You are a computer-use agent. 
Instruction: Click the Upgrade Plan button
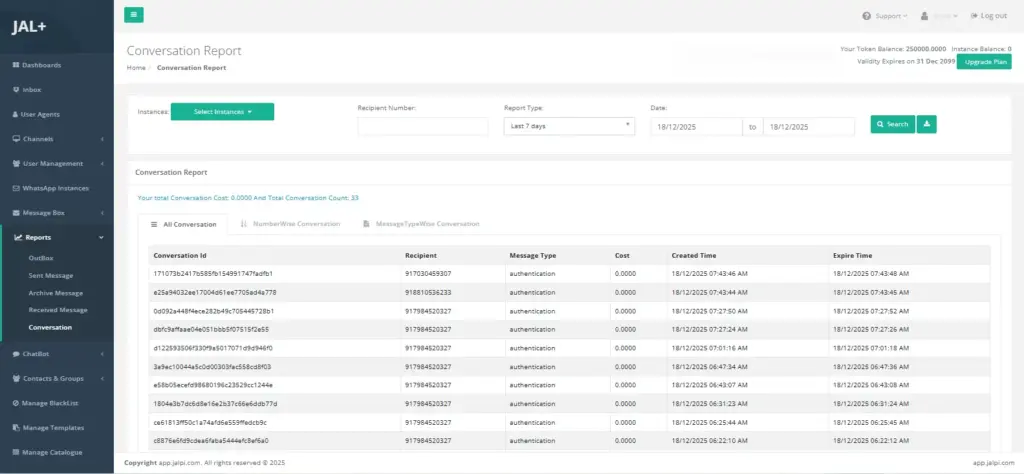pos(983,62)
